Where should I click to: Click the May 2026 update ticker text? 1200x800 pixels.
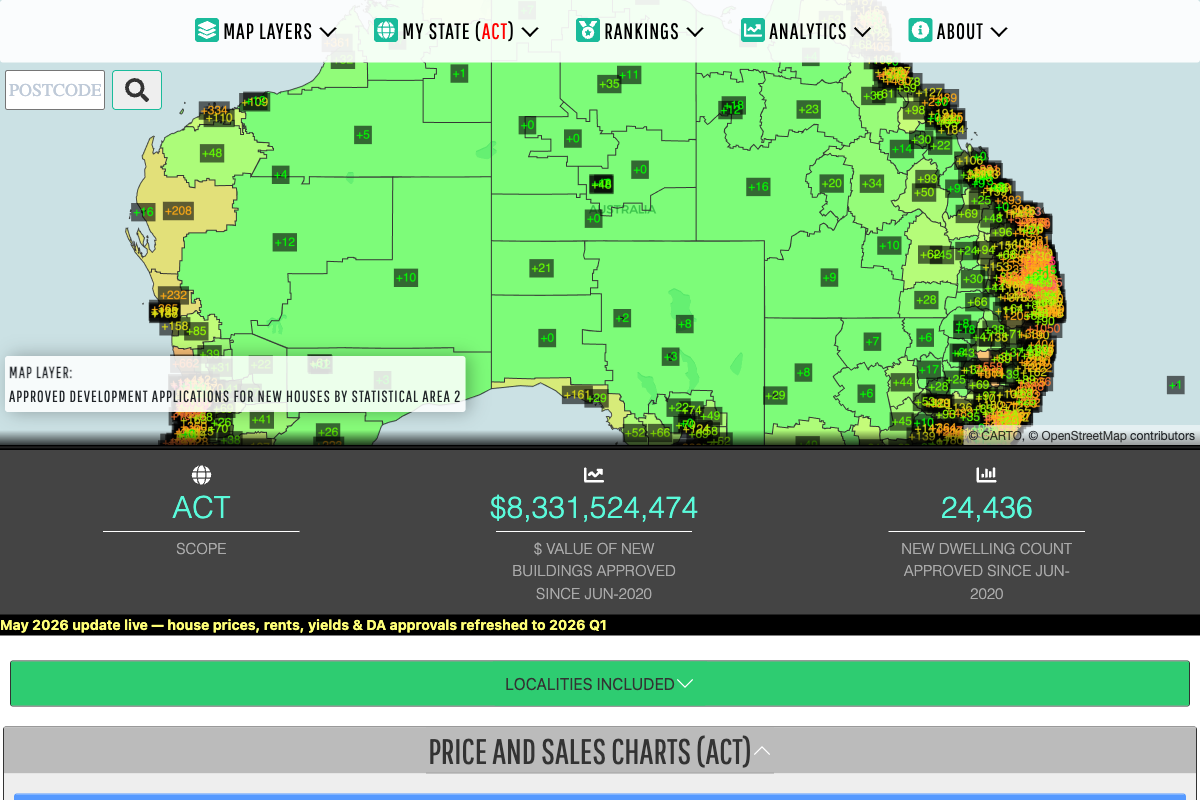[303, 625]
